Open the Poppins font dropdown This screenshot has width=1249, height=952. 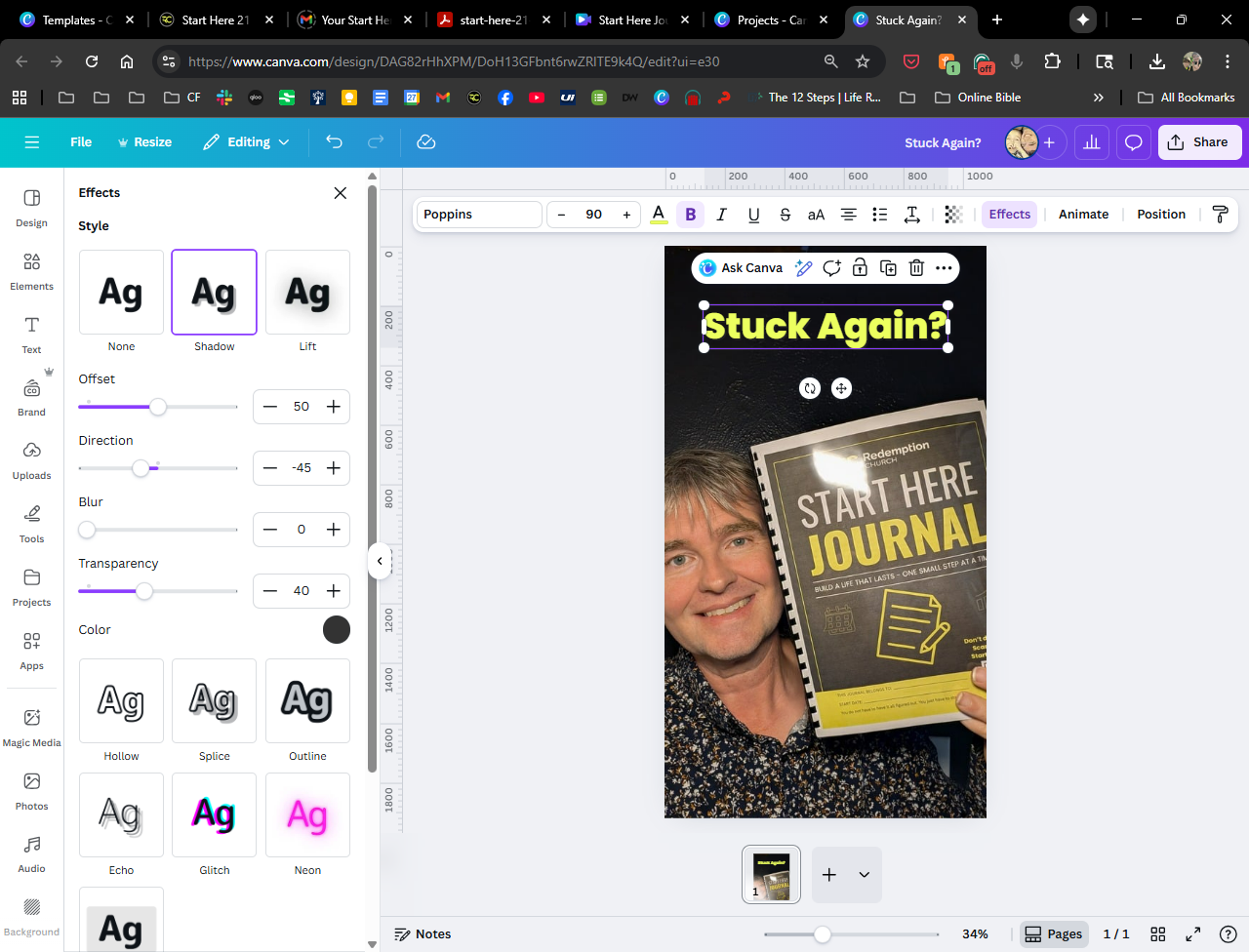click(x=478, y=215)
